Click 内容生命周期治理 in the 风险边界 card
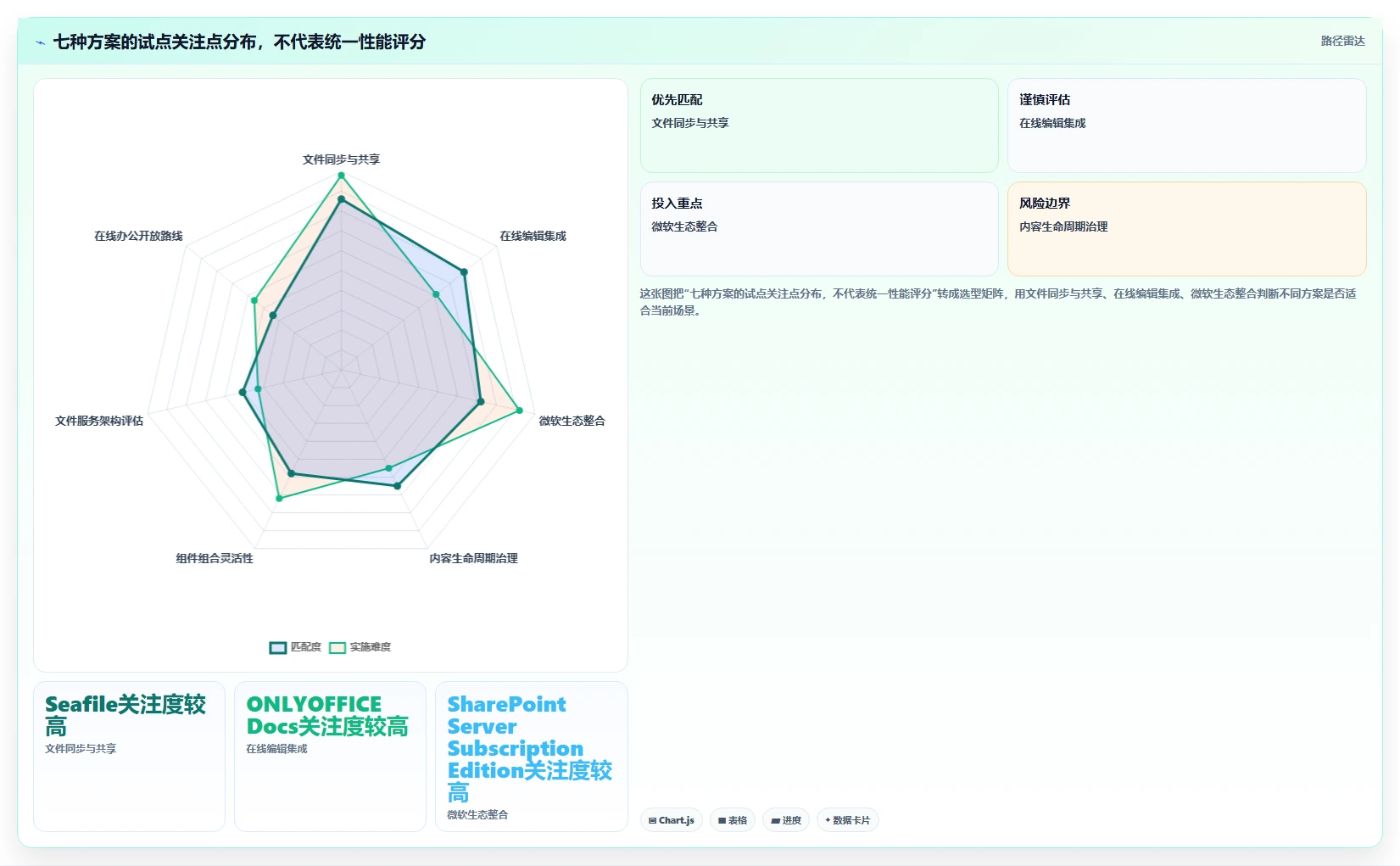 point(1063,226)
